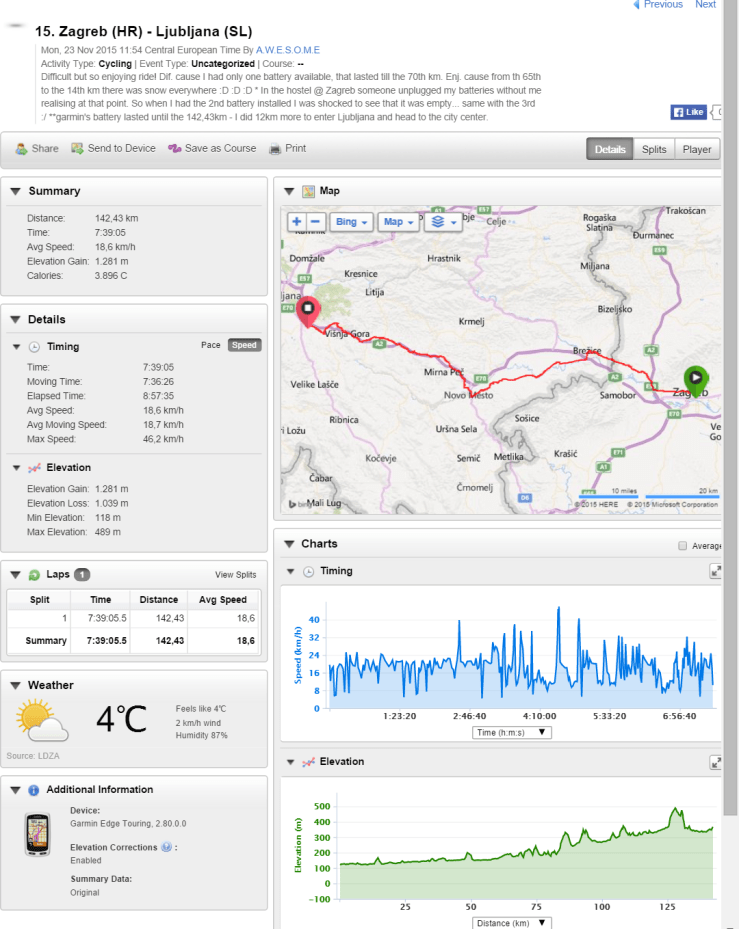Enable the Average checkbox in Charts
The image size is (739, 929).
[x=683, y=546]
